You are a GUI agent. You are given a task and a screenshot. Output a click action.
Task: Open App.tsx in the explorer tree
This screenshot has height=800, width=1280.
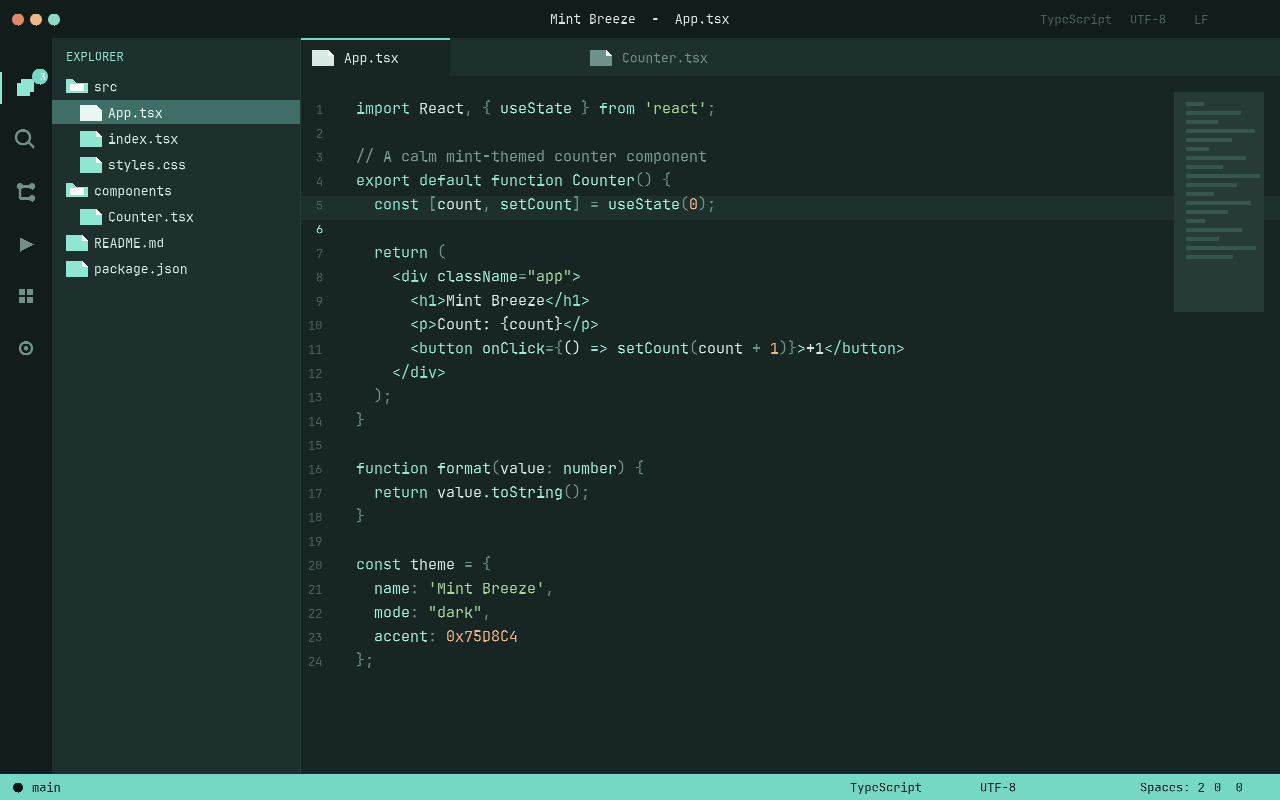(176, 113)
